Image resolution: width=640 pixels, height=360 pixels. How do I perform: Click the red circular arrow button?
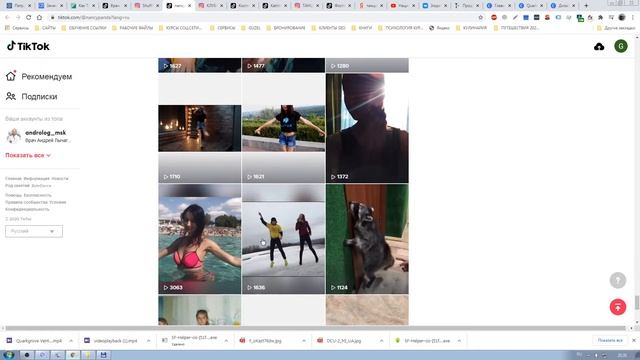click(x=618, y=307)
